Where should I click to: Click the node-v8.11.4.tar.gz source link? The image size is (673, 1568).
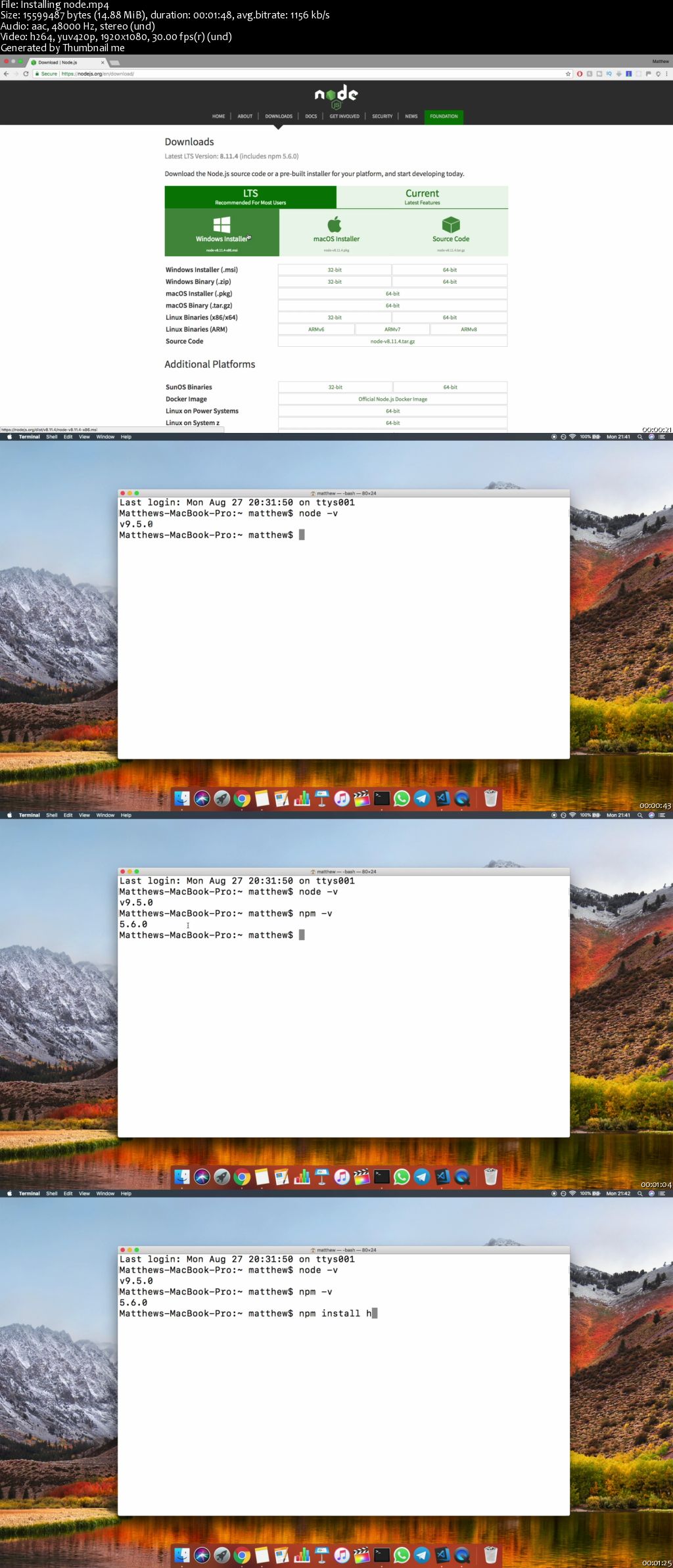pyautogui.click(x=392, y=341)
